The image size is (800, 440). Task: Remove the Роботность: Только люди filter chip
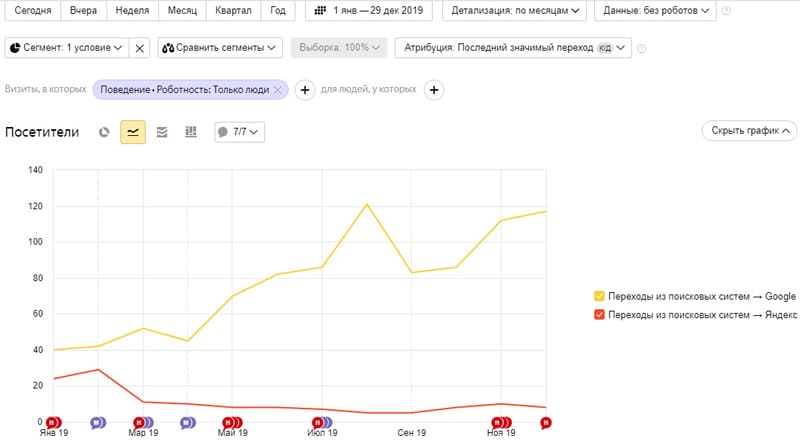coord(278,90)
